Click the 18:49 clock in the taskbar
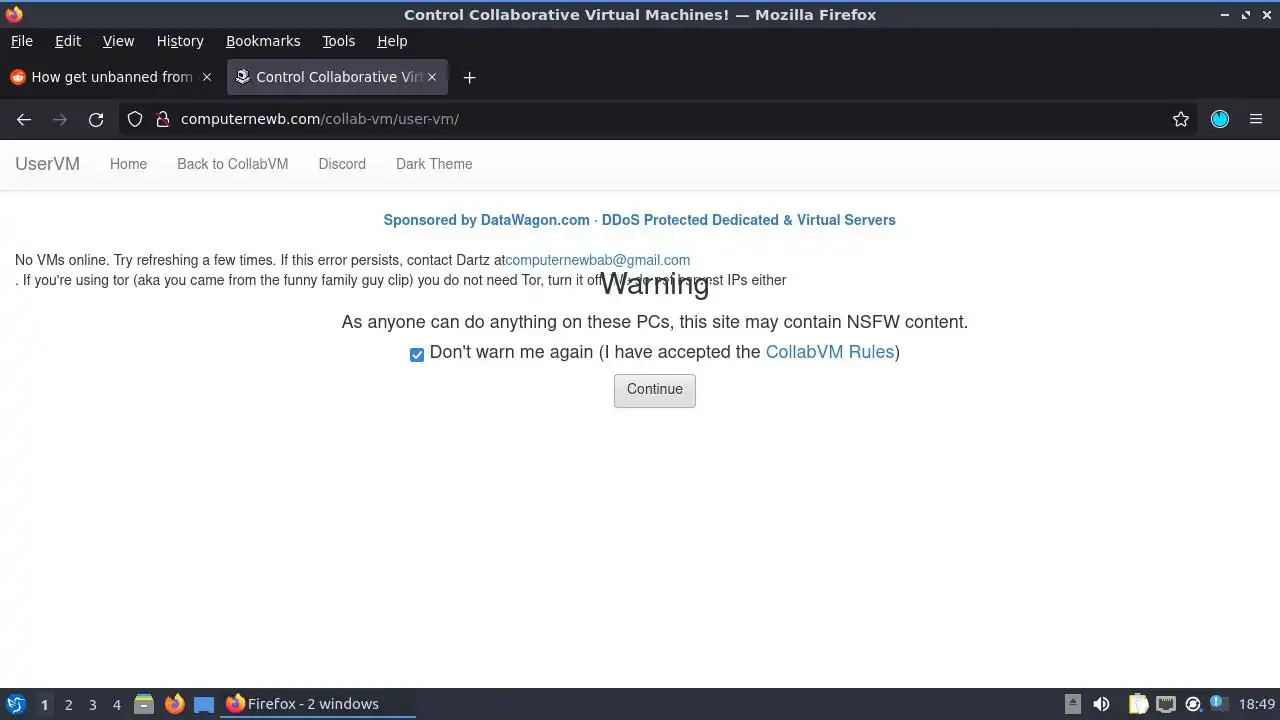1280x720 pixels. [x=1257, y=704]
